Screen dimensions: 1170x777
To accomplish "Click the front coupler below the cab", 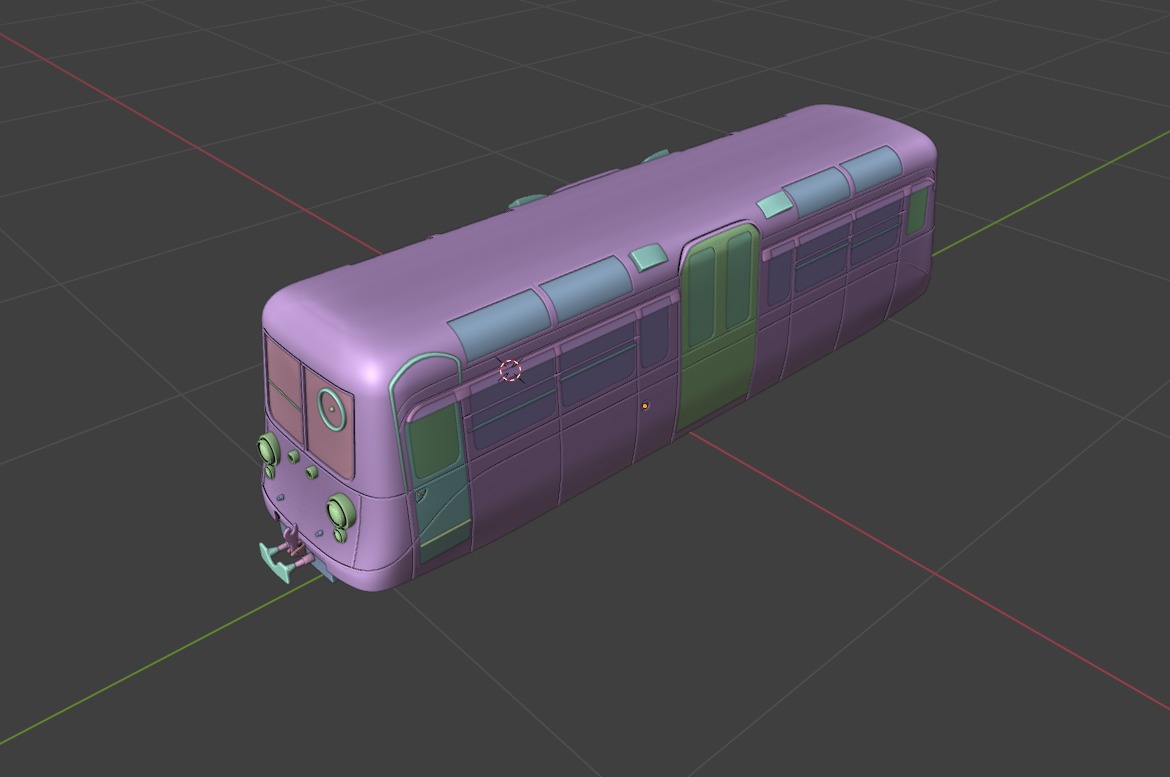I will (287, 555).
